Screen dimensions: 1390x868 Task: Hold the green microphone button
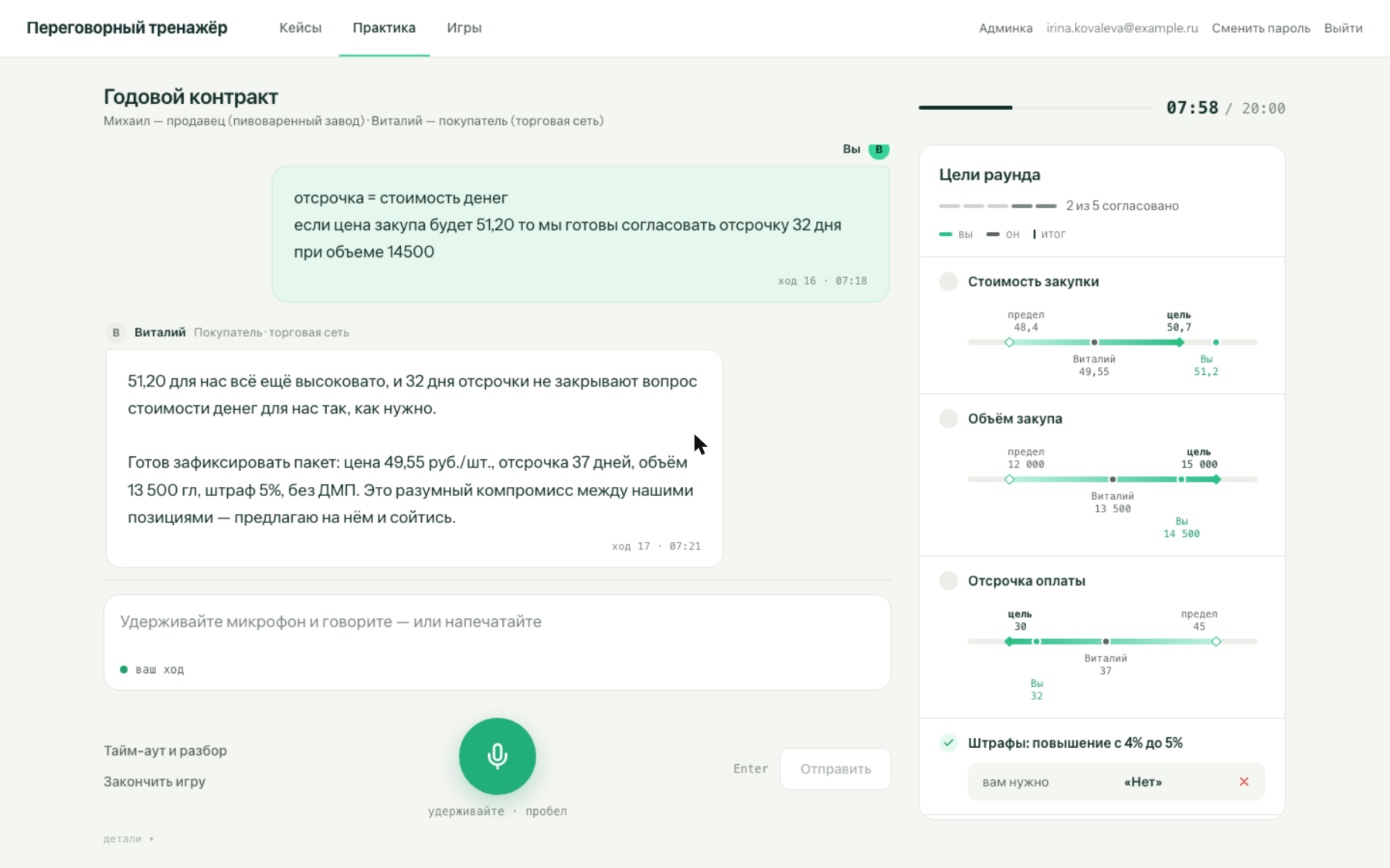[497, 756]
